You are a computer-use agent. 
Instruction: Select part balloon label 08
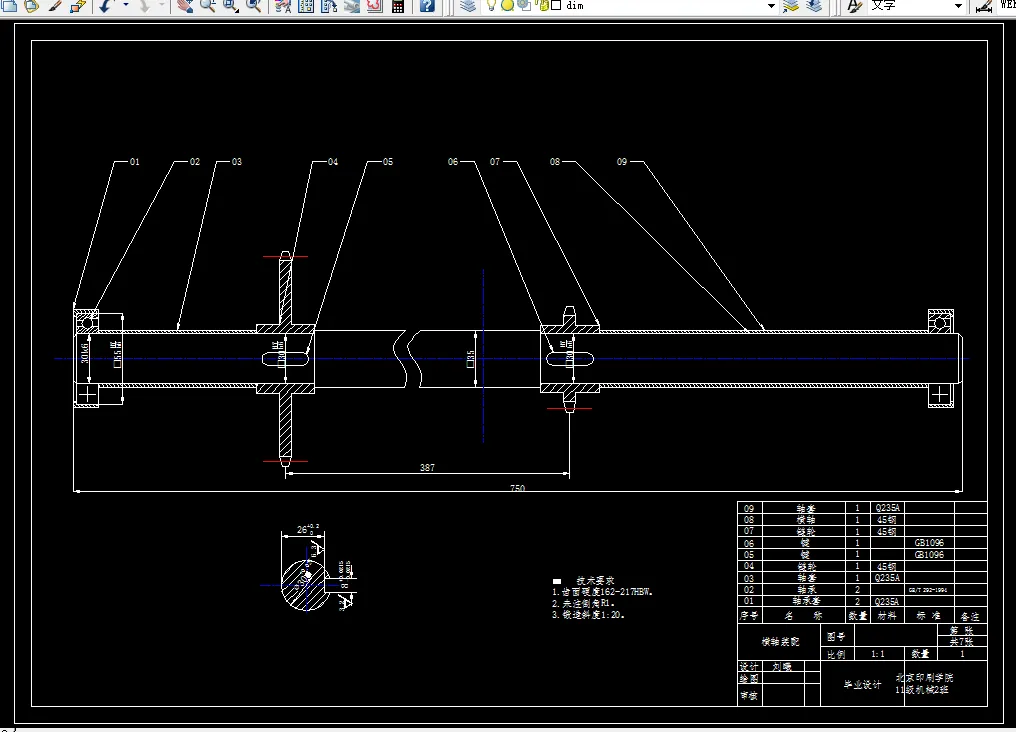click(x=555, y=161)
